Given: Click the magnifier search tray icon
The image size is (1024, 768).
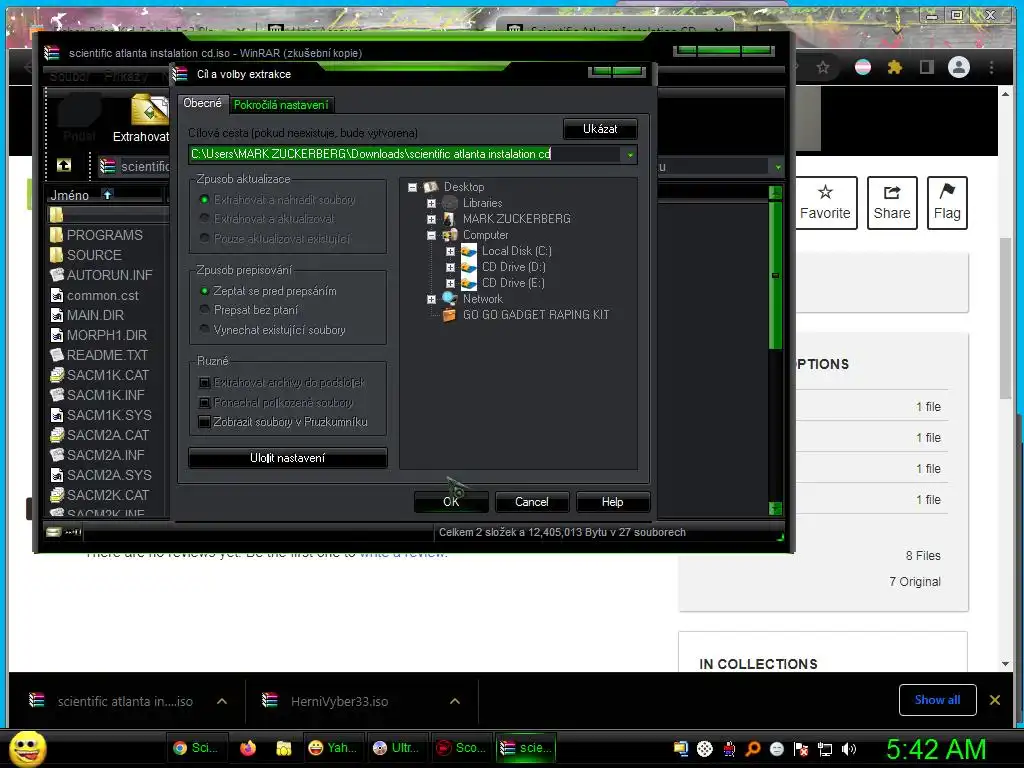Looking at the screenshot, I should point(753,749).
